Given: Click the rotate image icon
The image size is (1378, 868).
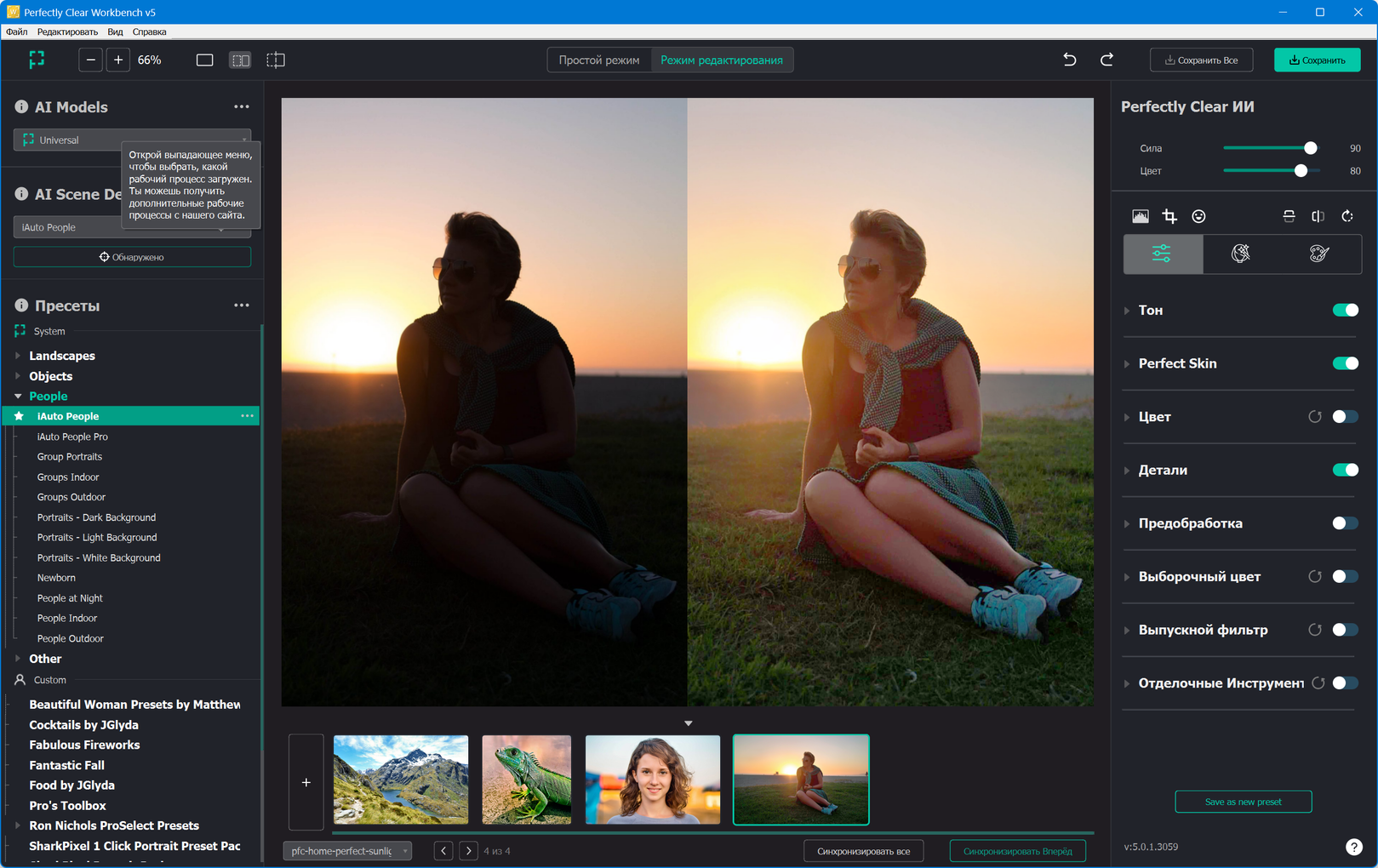Looking at the screenshot, I should click(1347, 216).
